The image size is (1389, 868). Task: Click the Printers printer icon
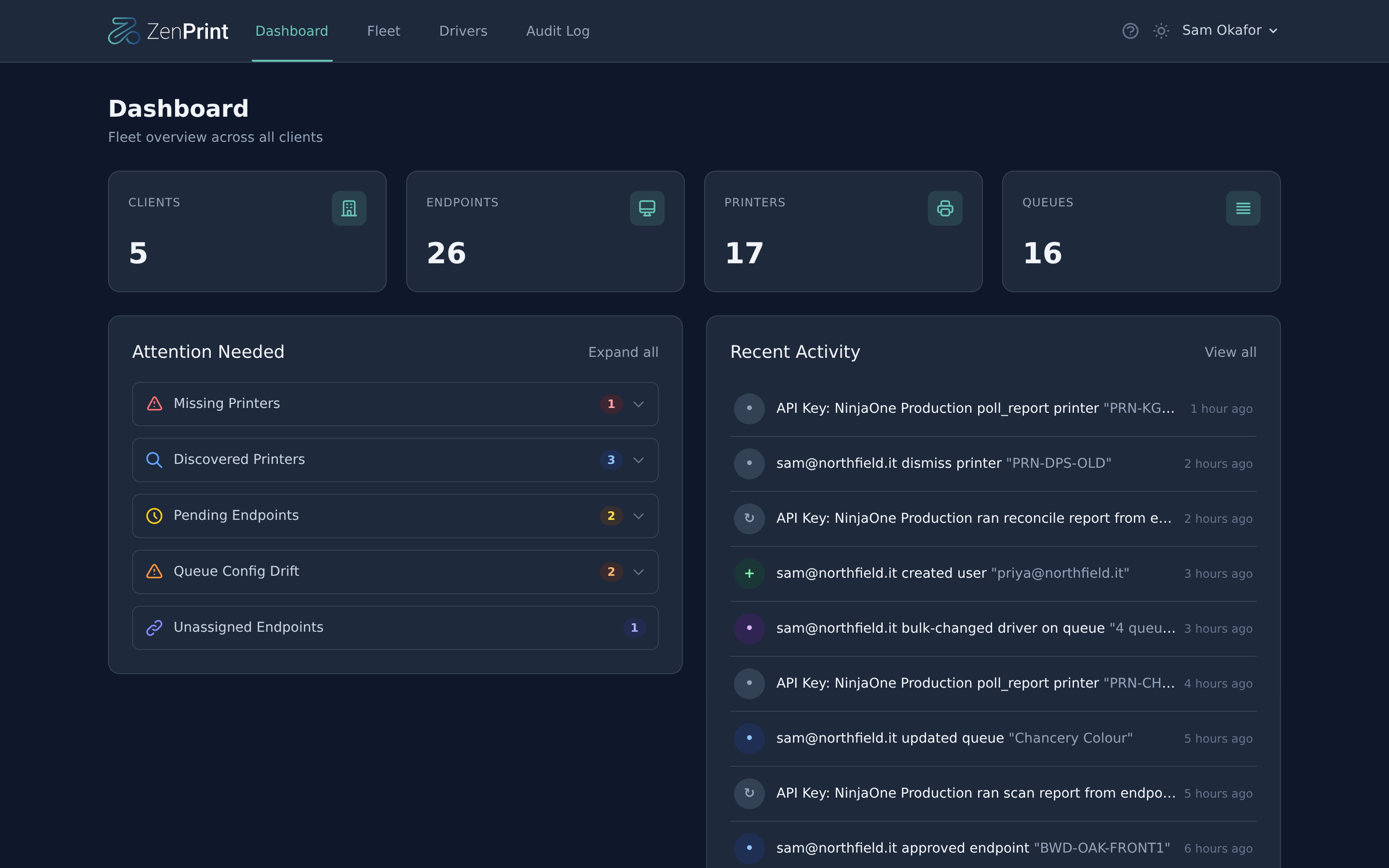[x=945, y=208]
